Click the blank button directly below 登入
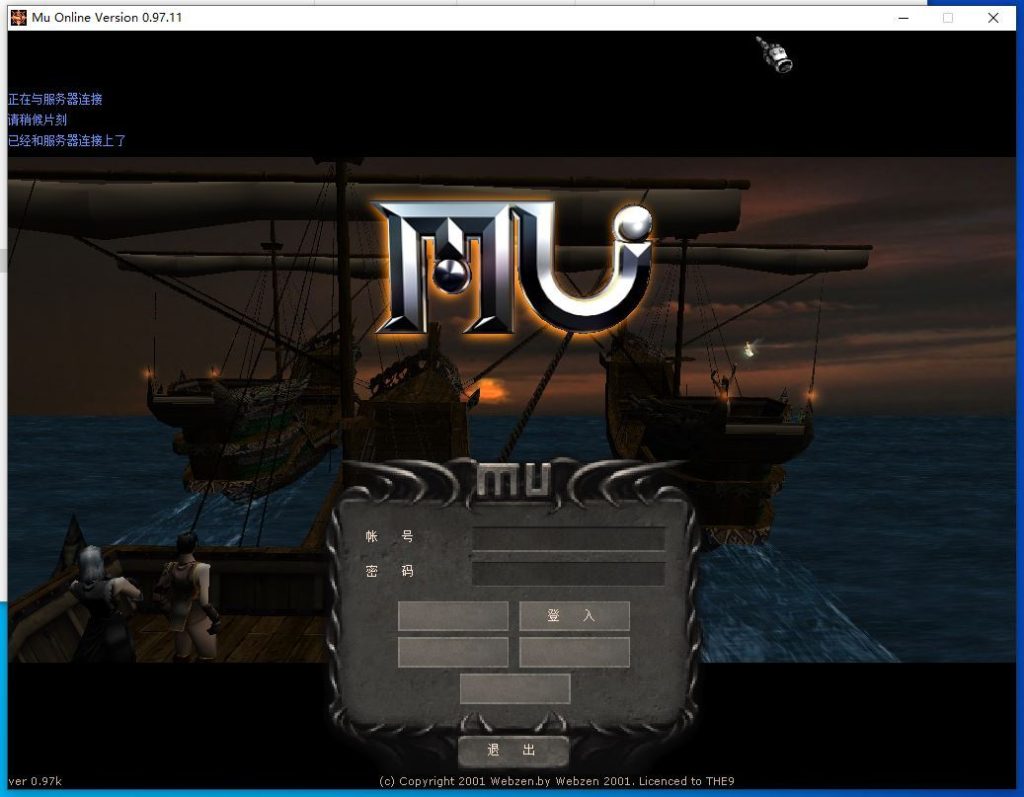This screenshot has height=797, width=1024. [x=574, y=652]
